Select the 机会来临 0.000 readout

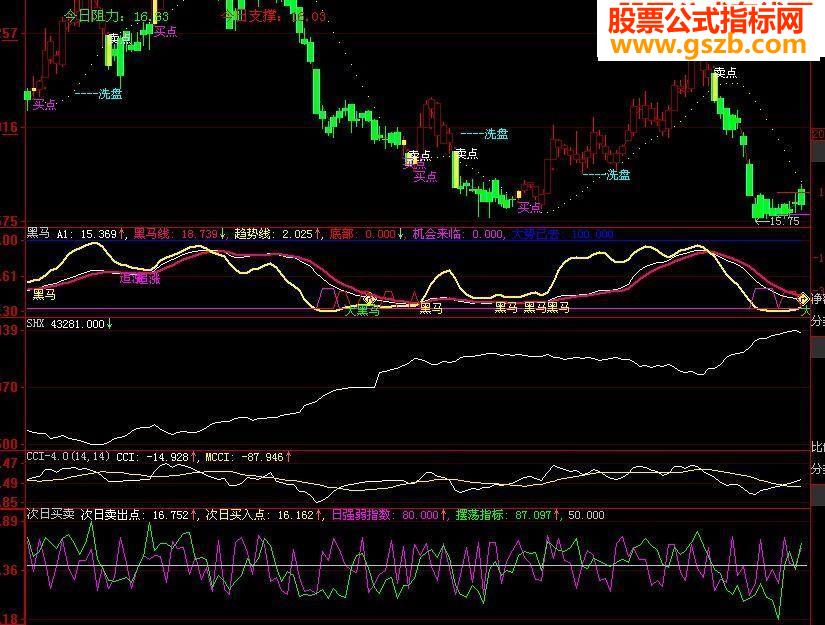[457, 234]
